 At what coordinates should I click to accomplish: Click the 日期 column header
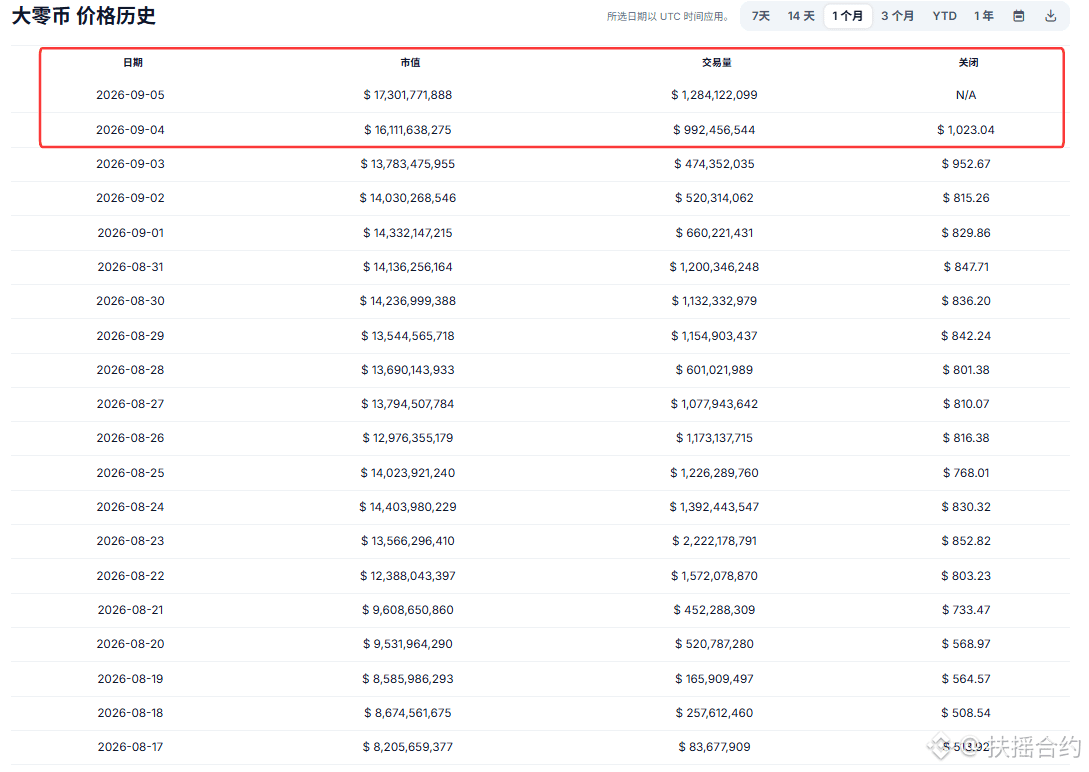pos(133,62)
